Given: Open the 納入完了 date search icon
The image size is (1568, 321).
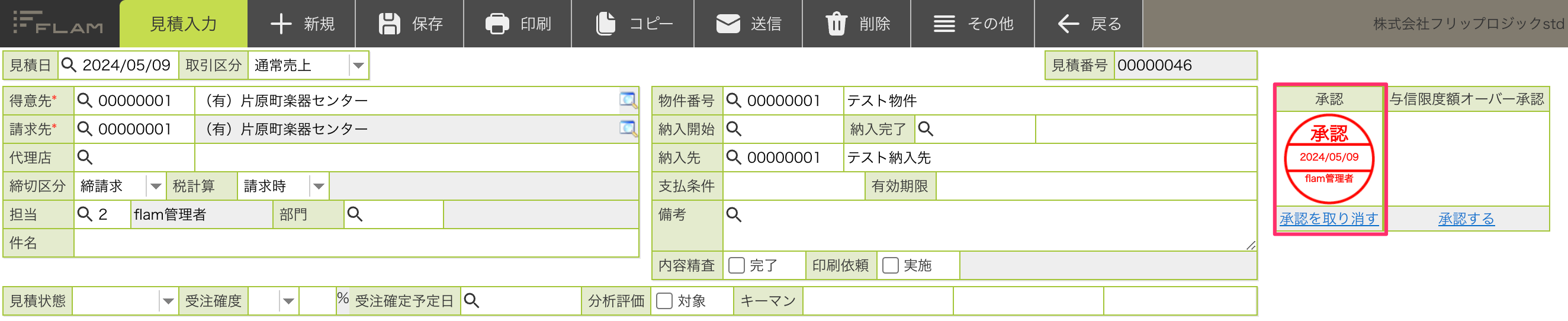Looking at the screenshot, I should coord(925,129).
